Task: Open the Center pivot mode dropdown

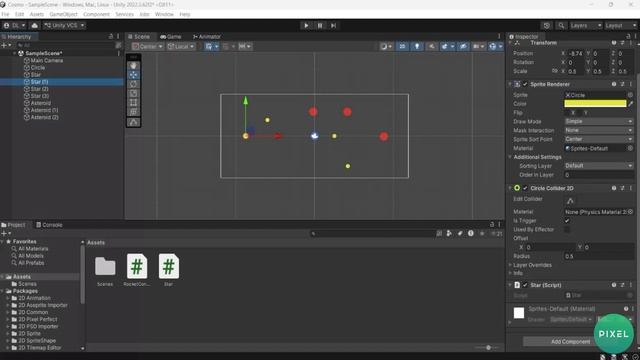Action: (147, 47)
